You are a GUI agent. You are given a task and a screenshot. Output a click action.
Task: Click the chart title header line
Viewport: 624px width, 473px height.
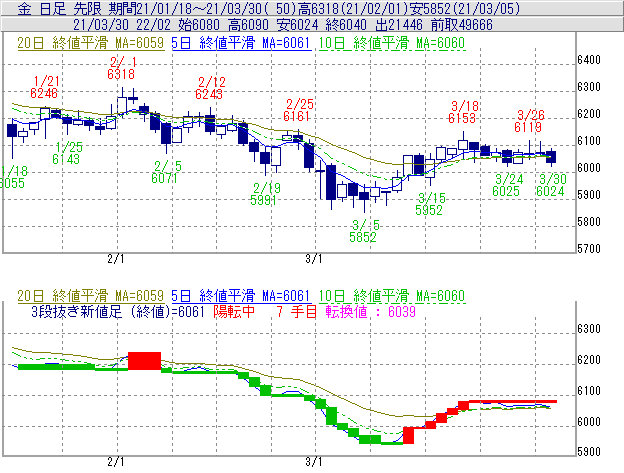point(269,8)
